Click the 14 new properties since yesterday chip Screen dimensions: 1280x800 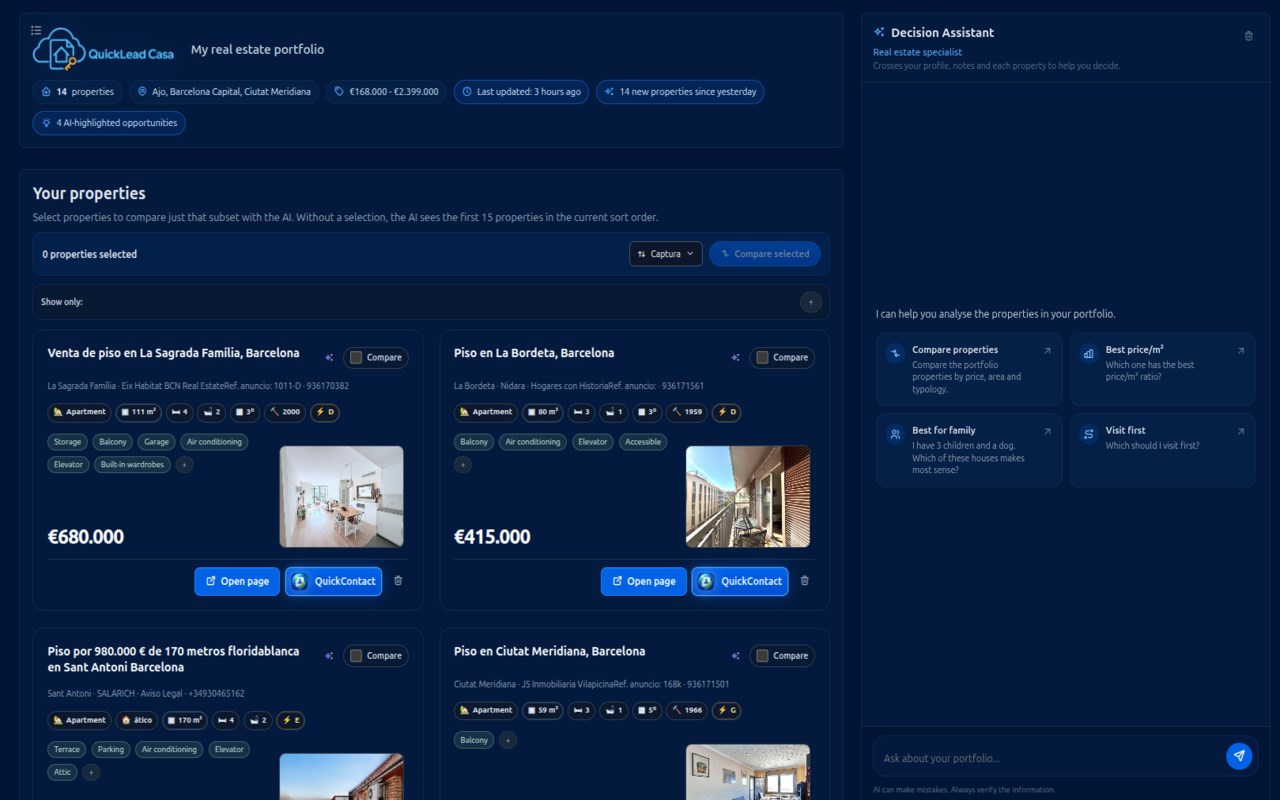click(x=680, y=92)
